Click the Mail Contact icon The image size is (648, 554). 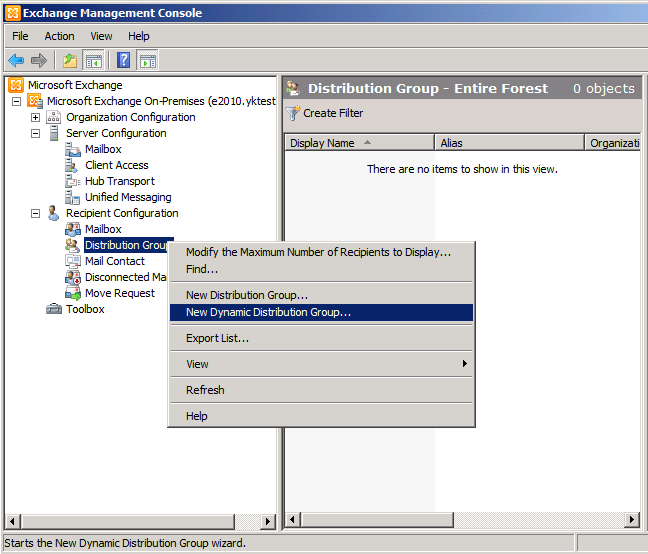coord(73,261)
